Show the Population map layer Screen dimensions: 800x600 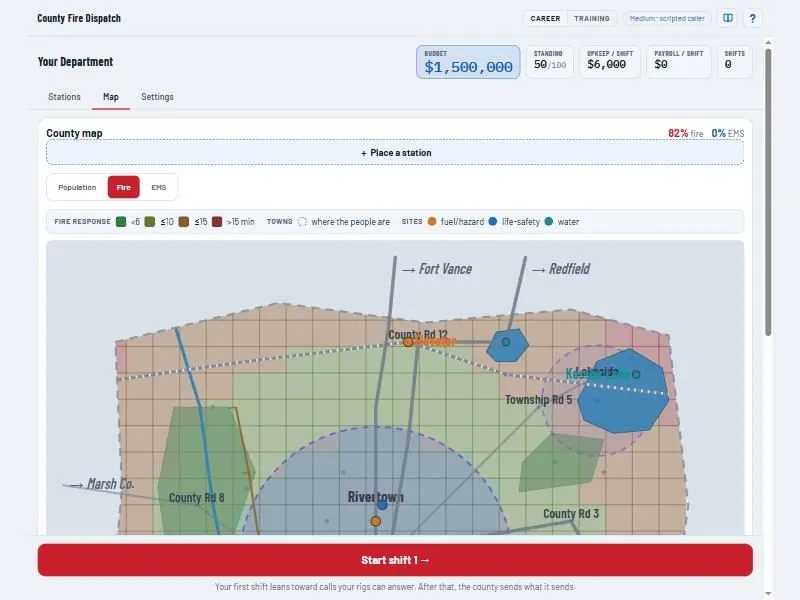click(x=77, y=187)
